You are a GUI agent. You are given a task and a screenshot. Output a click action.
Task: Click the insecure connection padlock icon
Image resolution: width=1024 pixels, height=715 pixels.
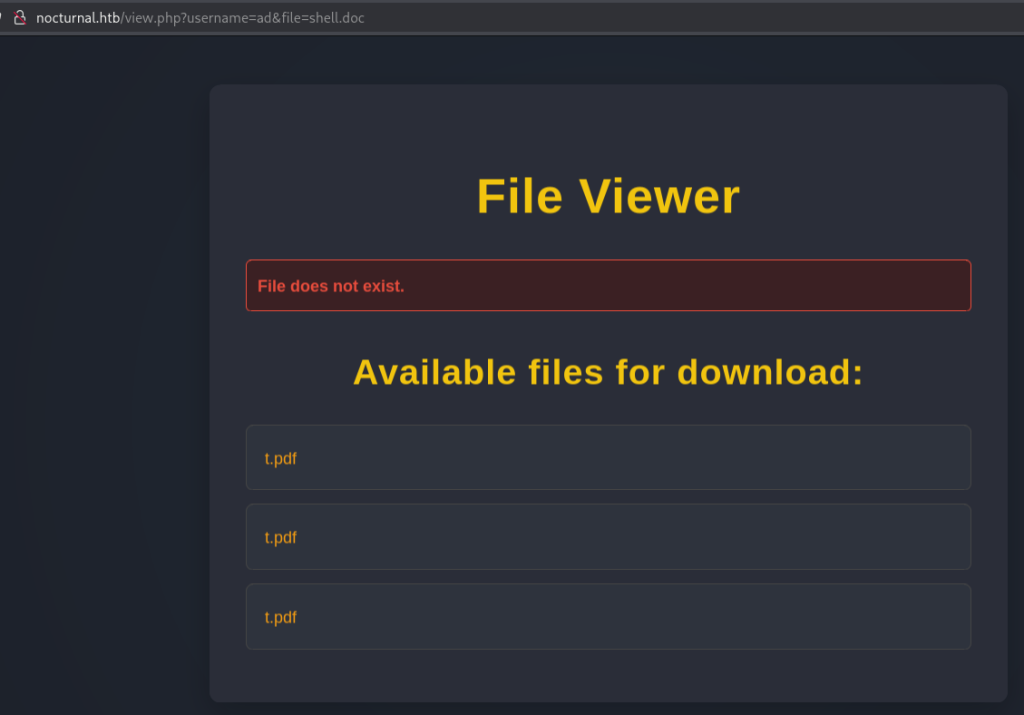19,17
